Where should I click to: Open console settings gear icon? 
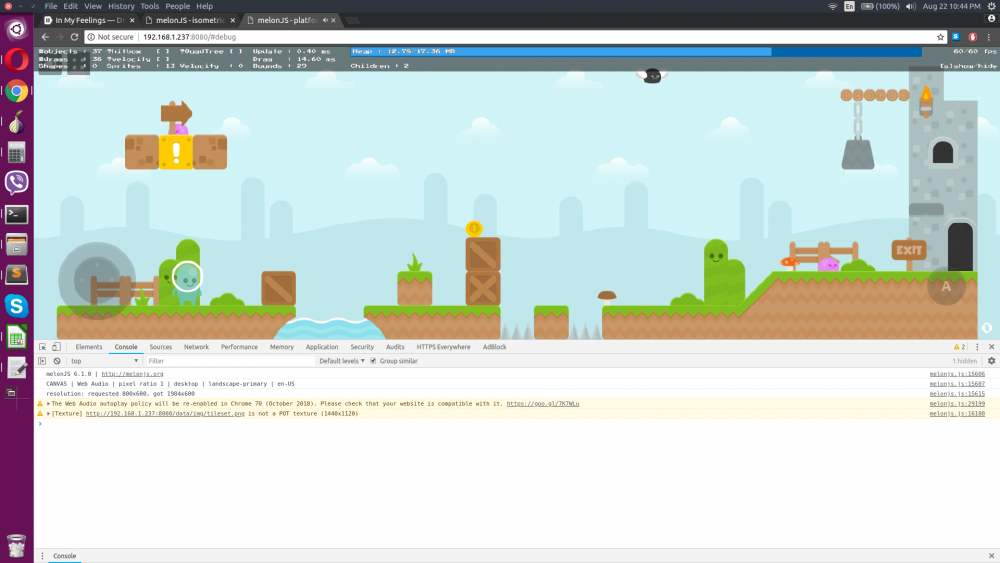click(991, 361)
